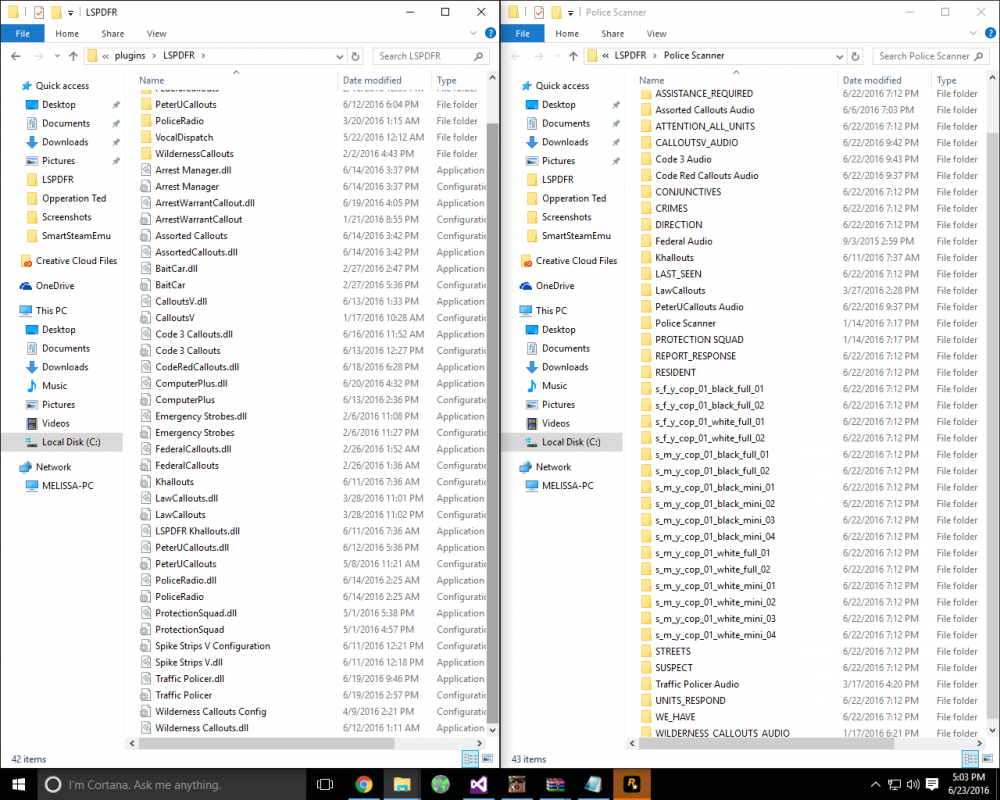Select Traffic Policer Audio folder
1000x800 pixels.
point(697,684)
